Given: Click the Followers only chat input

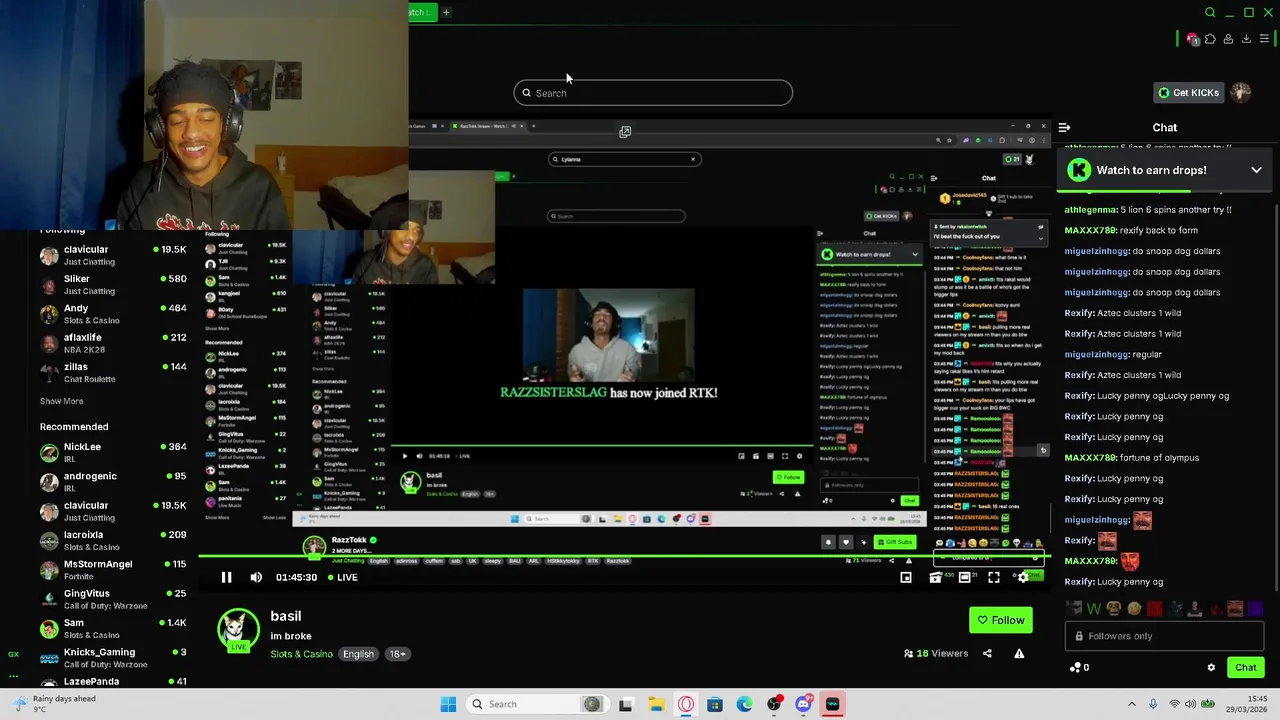Looking at the screenshot, I should tap(1166, 636).
